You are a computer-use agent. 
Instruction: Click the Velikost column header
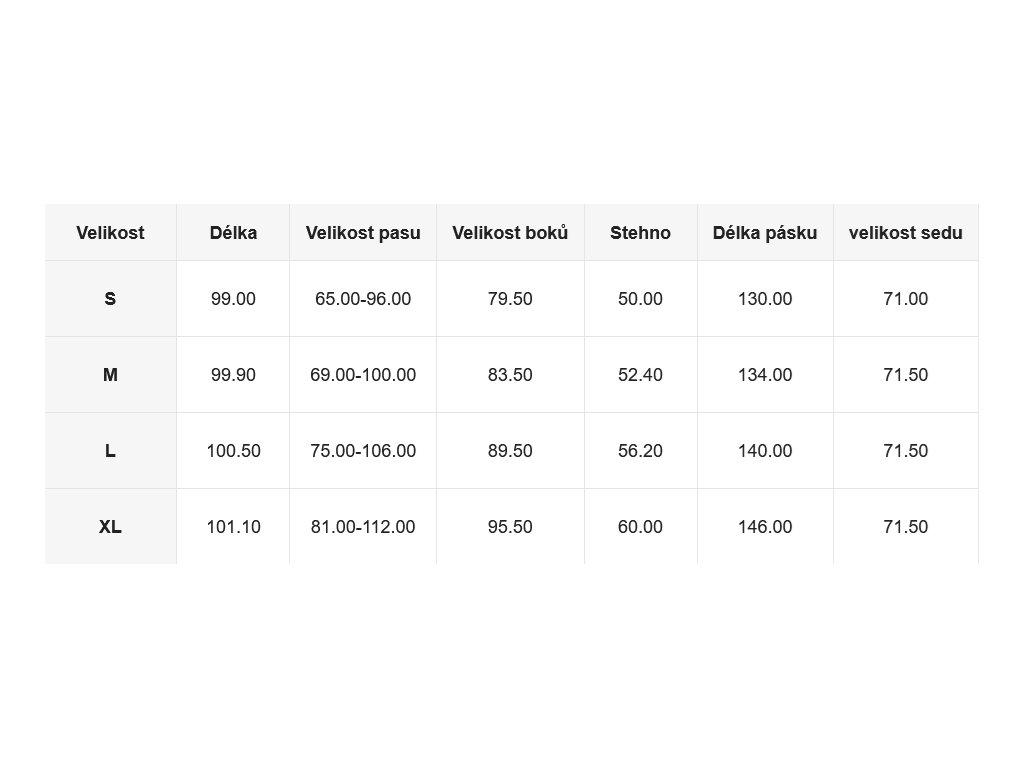(x=110, y=232)
